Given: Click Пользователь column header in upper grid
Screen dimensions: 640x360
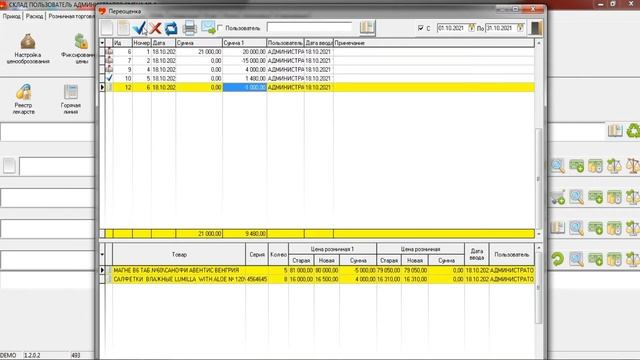Looking at the screenshot, I should click(x=285, y=42).
